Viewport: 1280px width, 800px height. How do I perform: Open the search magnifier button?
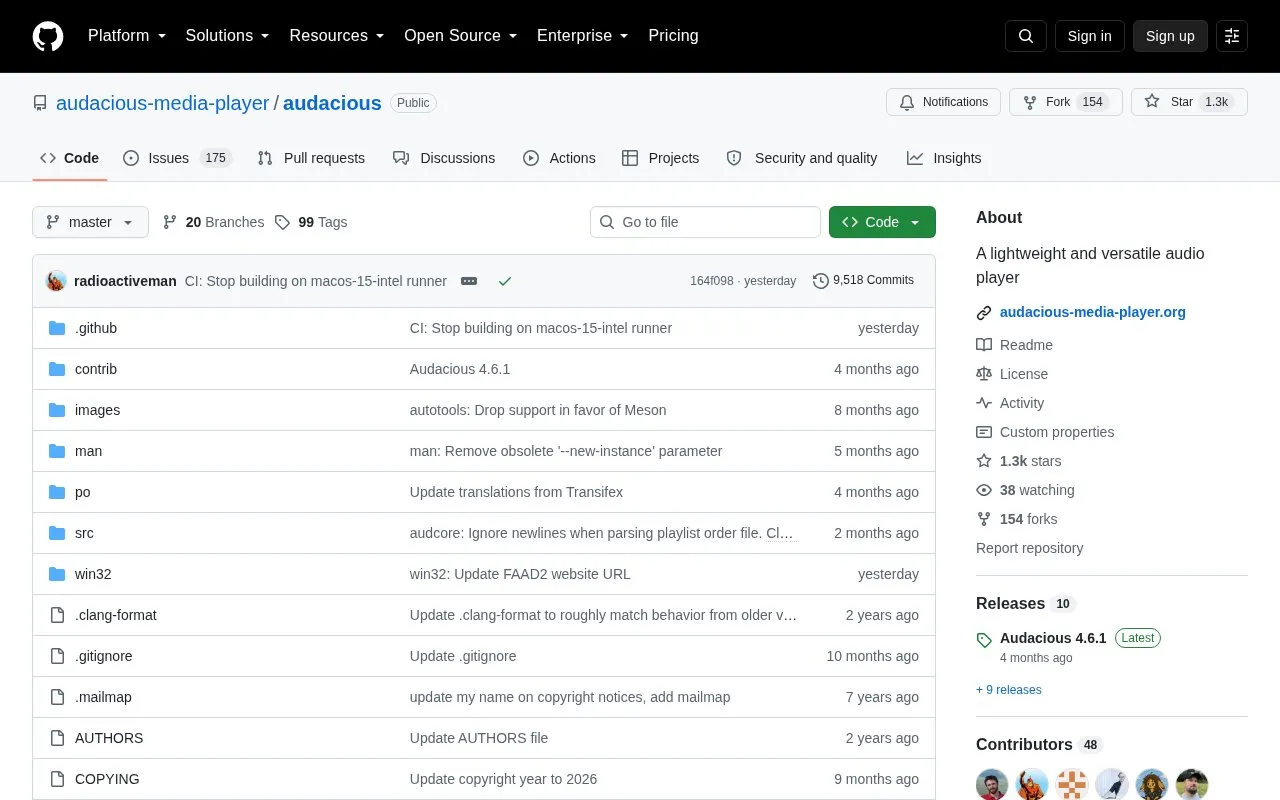[1026, 36]
